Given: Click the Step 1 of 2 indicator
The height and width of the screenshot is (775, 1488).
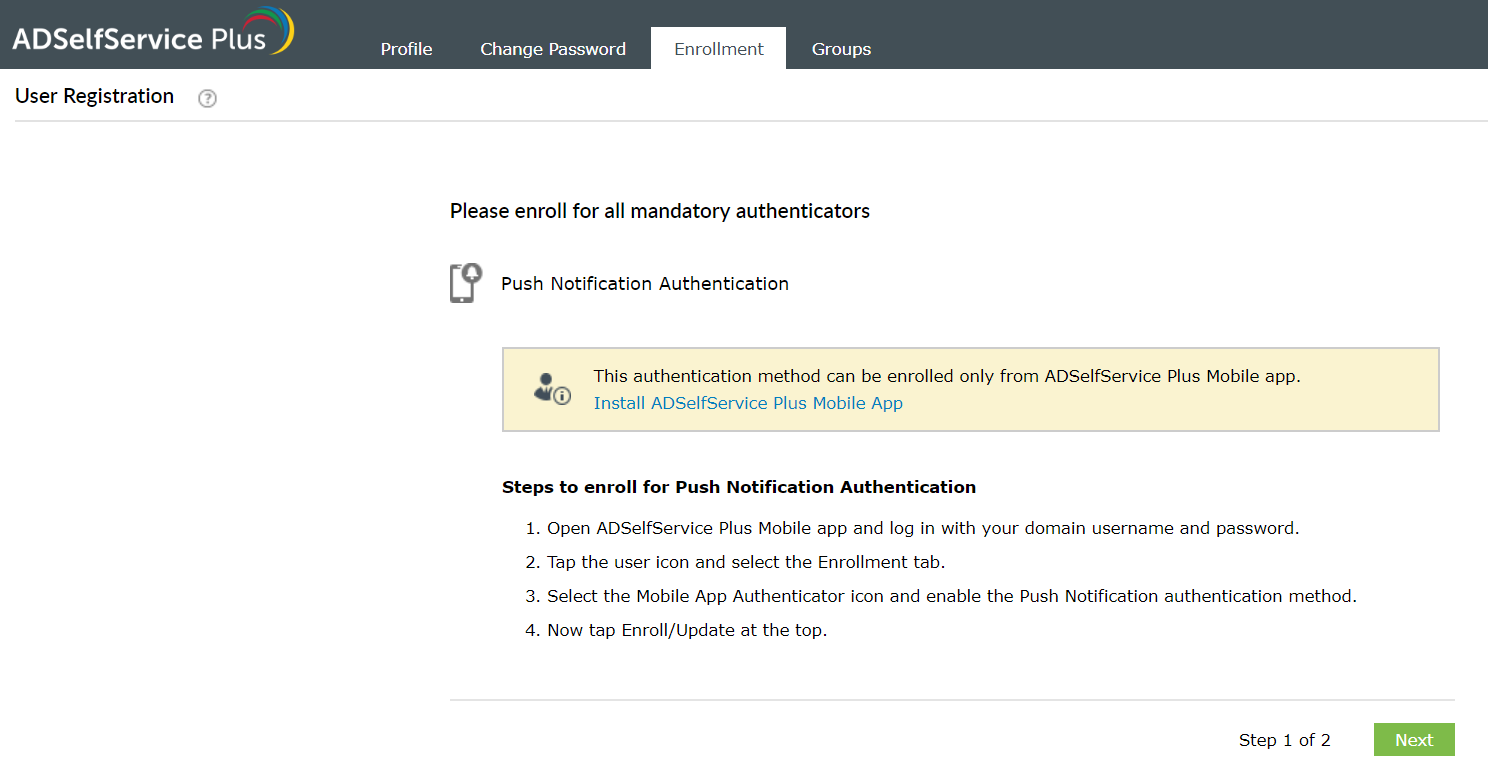Looking at the screenshot, I should click(x=1284, y=740).
